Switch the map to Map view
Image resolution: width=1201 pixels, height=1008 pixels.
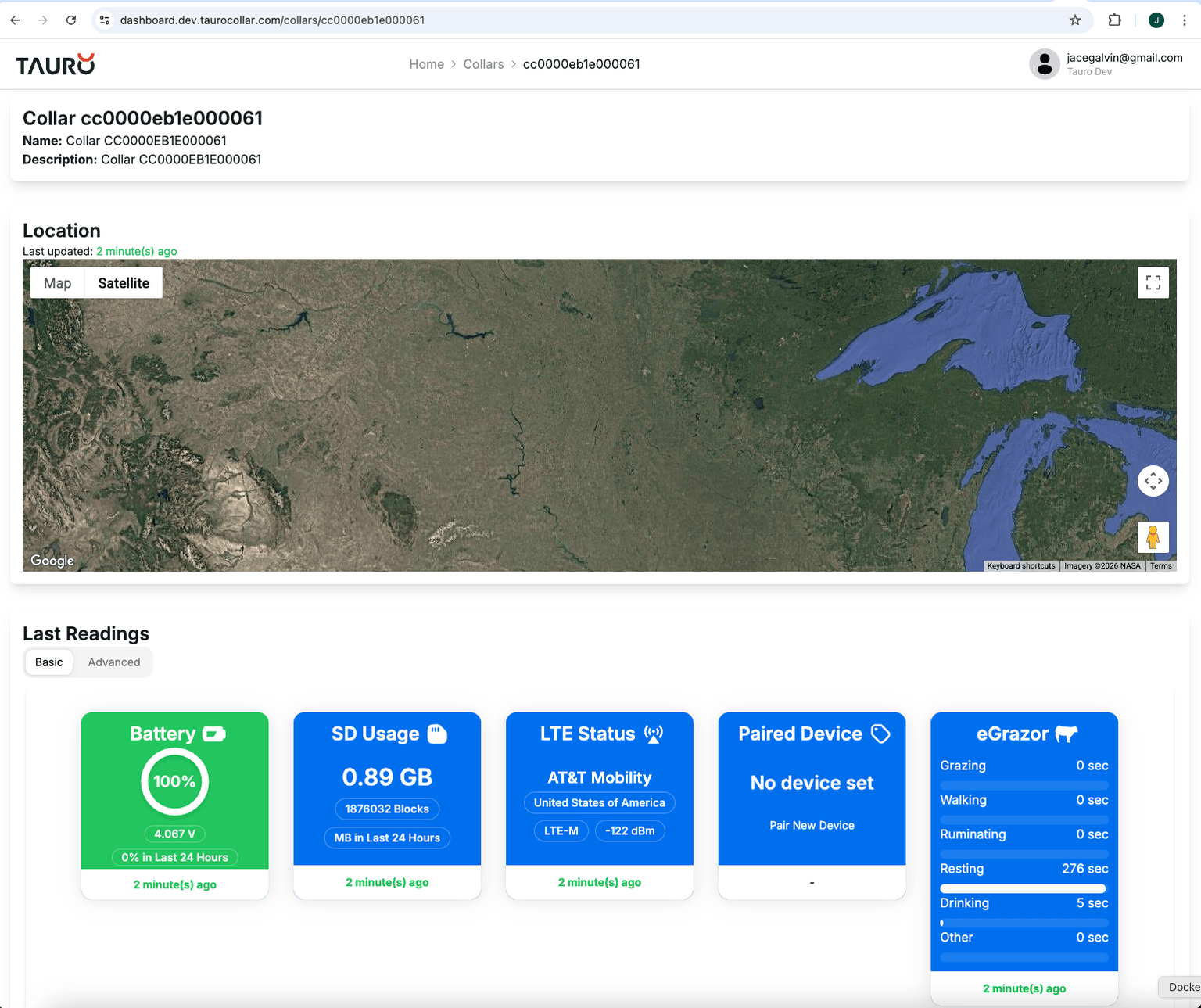coord(58,283)
